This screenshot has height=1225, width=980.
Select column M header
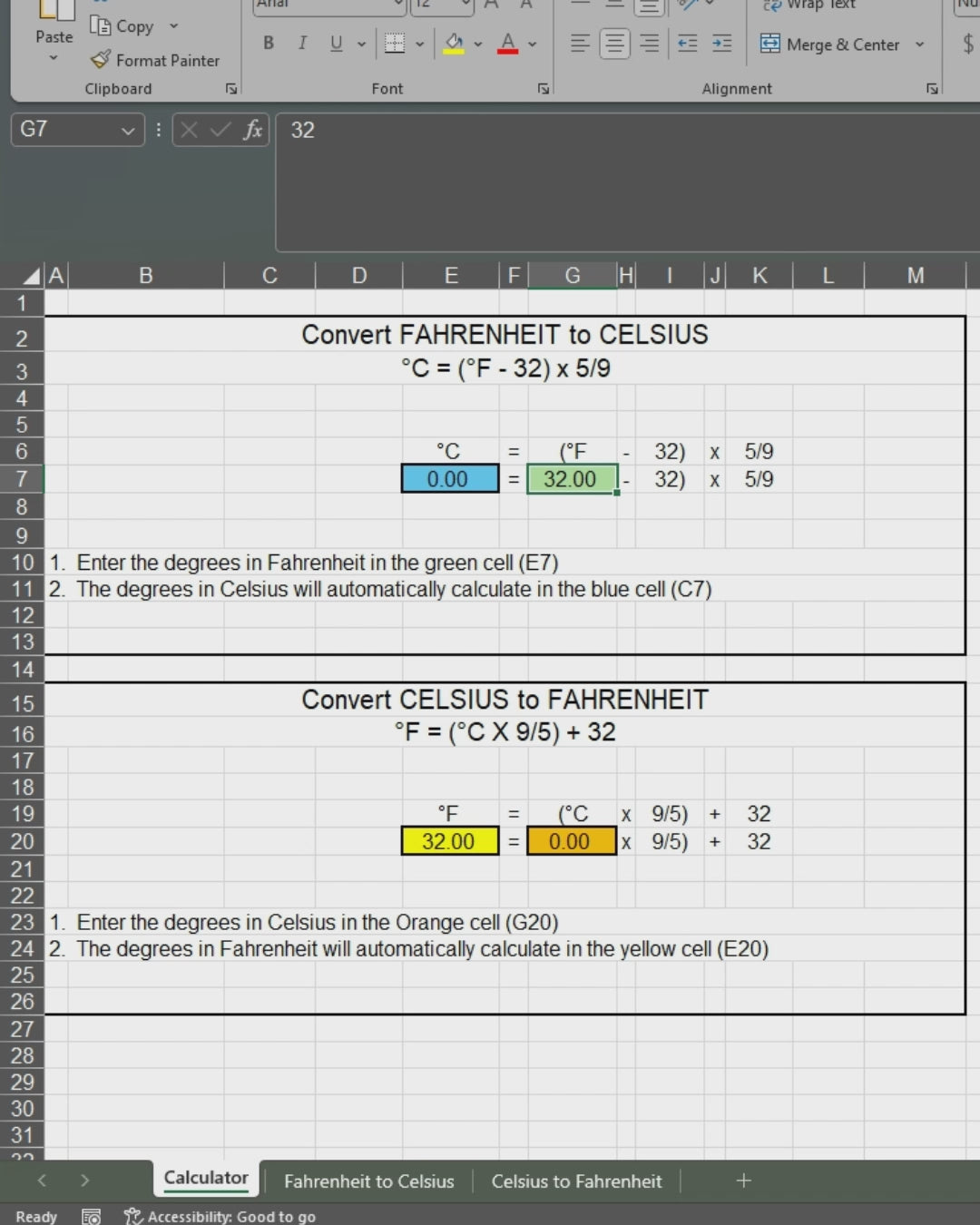(x=916, y=276)
